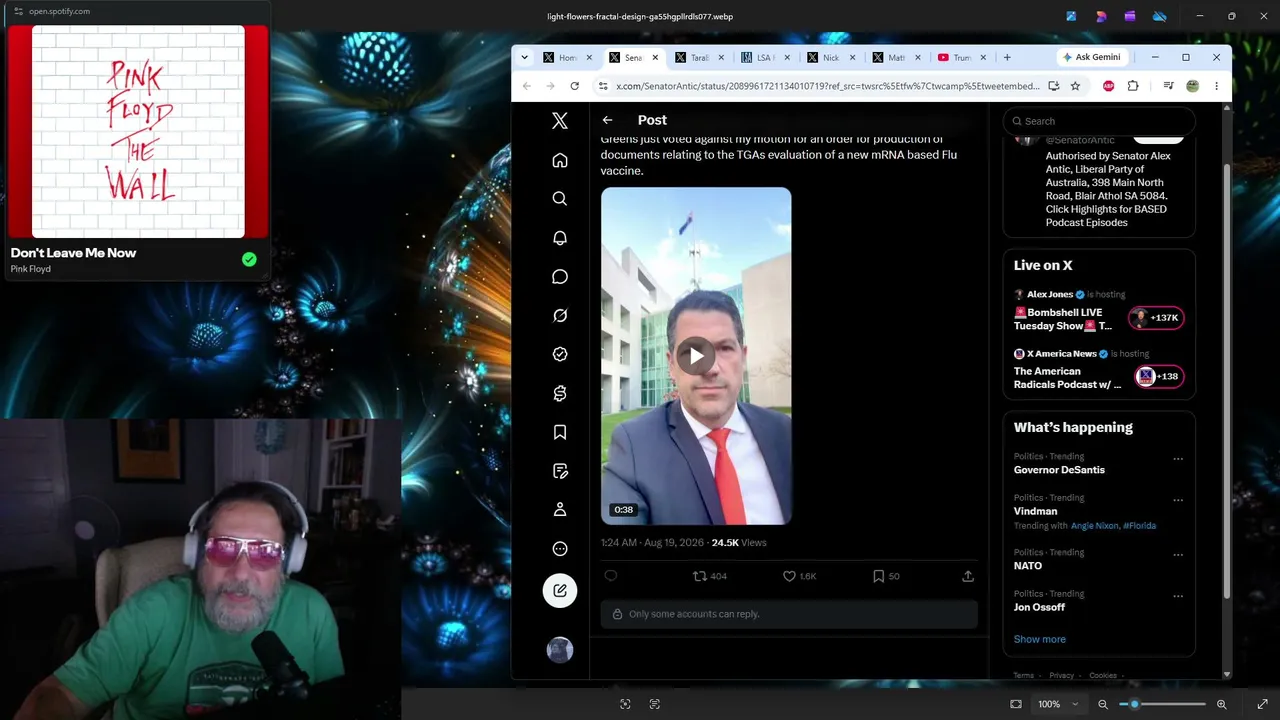
Task: Click Show more under What's happening
Action: coord(1040,639)
